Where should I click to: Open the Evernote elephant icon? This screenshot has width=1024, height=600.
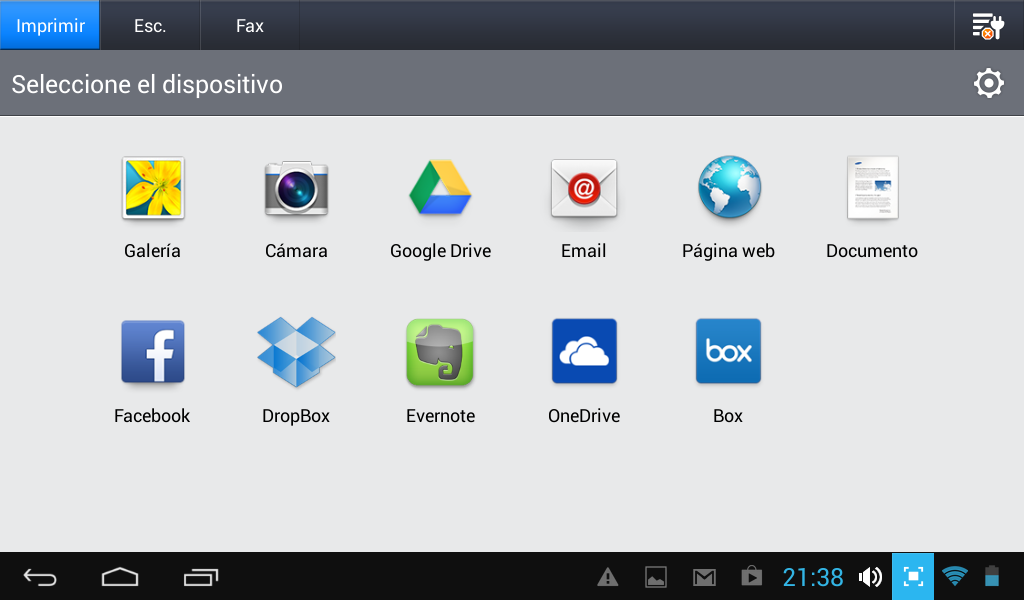coord(440,352)
